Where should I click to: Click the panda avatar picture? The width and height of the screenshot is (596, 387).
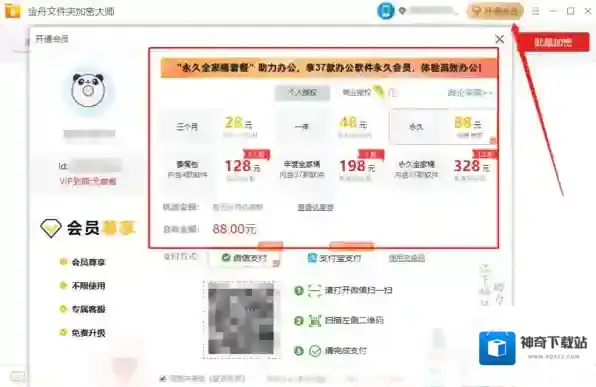click(x=88, y=90)
